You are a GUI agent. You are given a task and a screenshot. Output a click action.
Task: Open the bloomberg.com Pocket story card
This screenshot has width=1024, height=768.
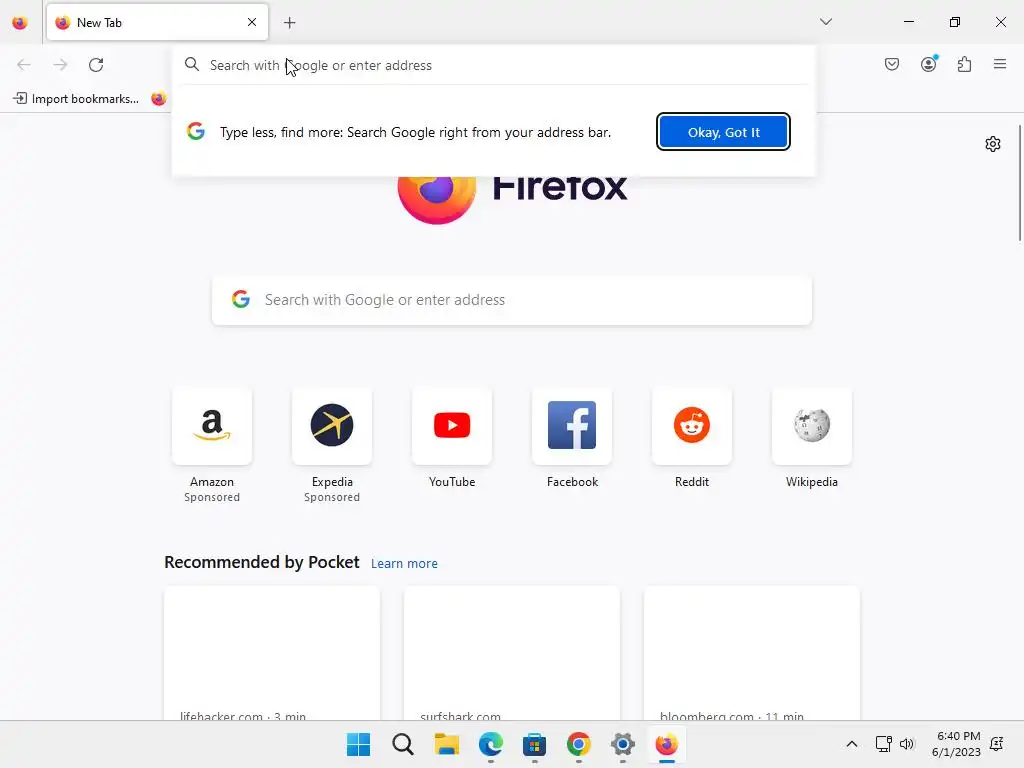(x=752, y=653)
